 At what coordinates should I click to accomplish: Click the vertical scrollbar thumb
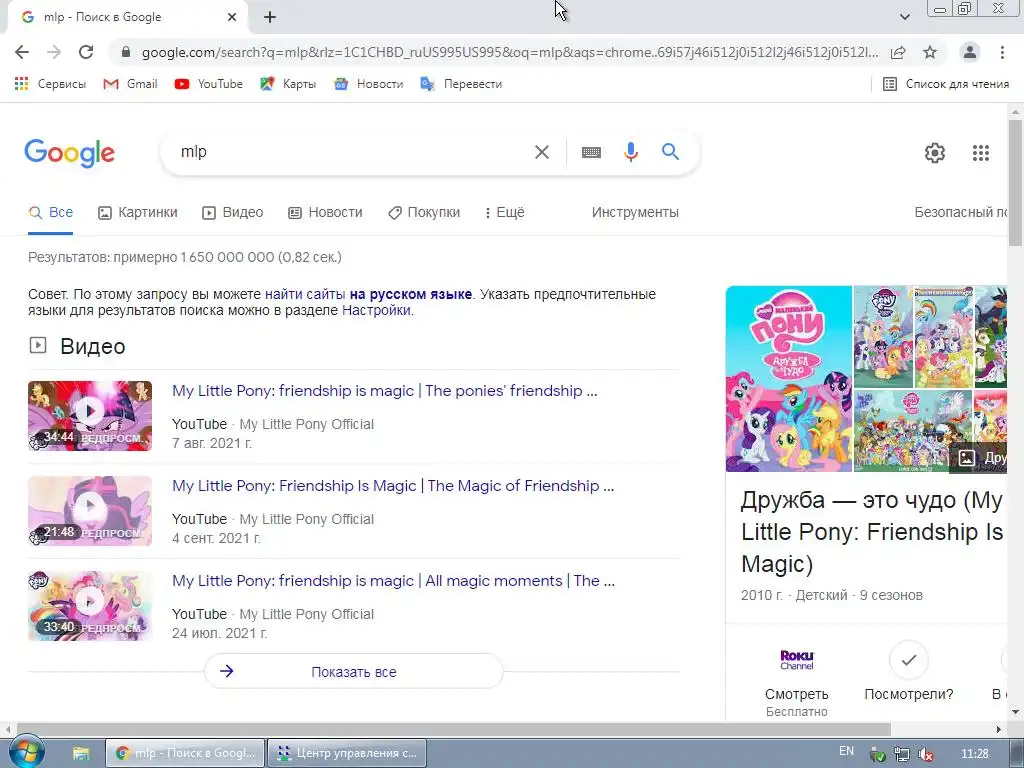(x=1016, y=183)
